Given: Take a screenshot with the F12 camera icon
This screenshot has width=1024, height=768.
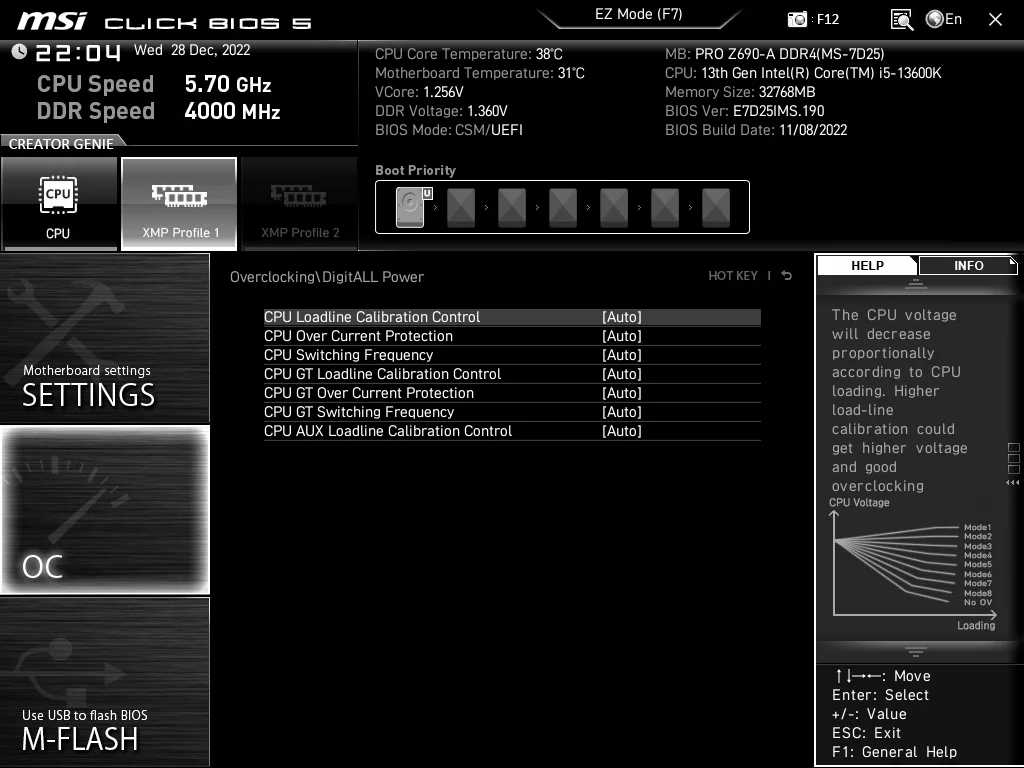Looking at the screenshot, I should coord(797,20).
